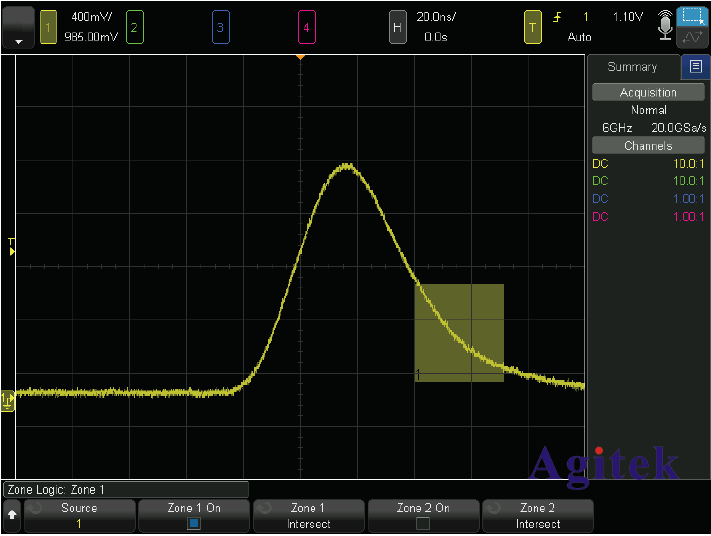Enable channel 2 button

click(135, 28)
